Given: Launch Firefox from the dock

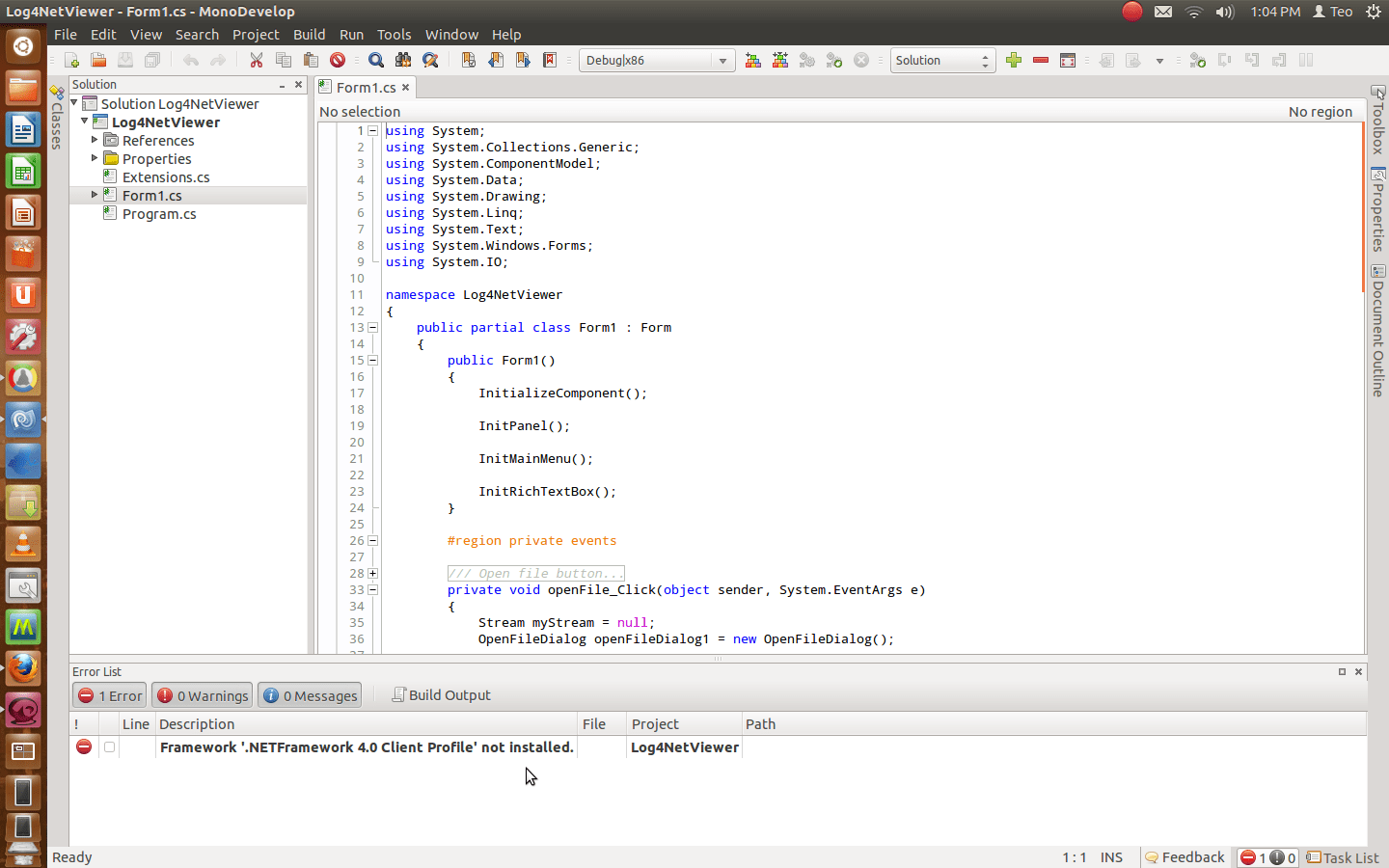Looking at the screenshot, I should coord(23,668).
